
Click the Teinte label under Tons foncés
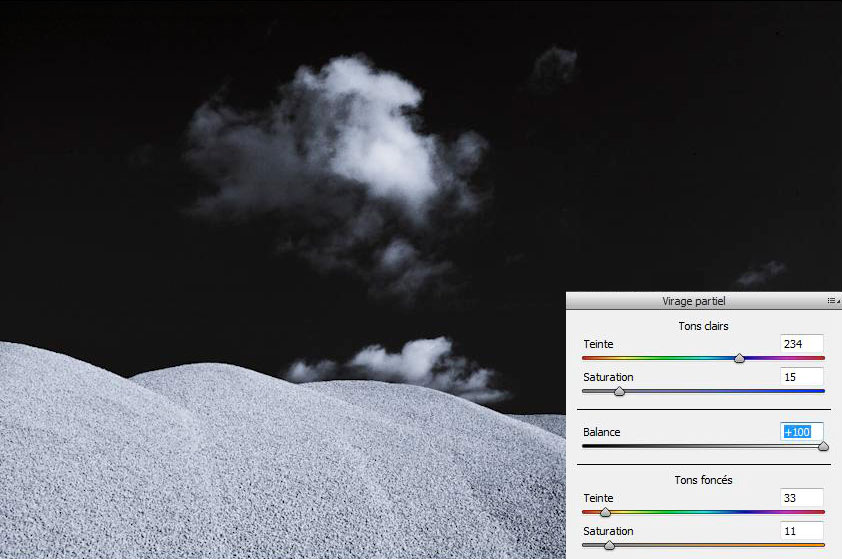pos(598,498)
